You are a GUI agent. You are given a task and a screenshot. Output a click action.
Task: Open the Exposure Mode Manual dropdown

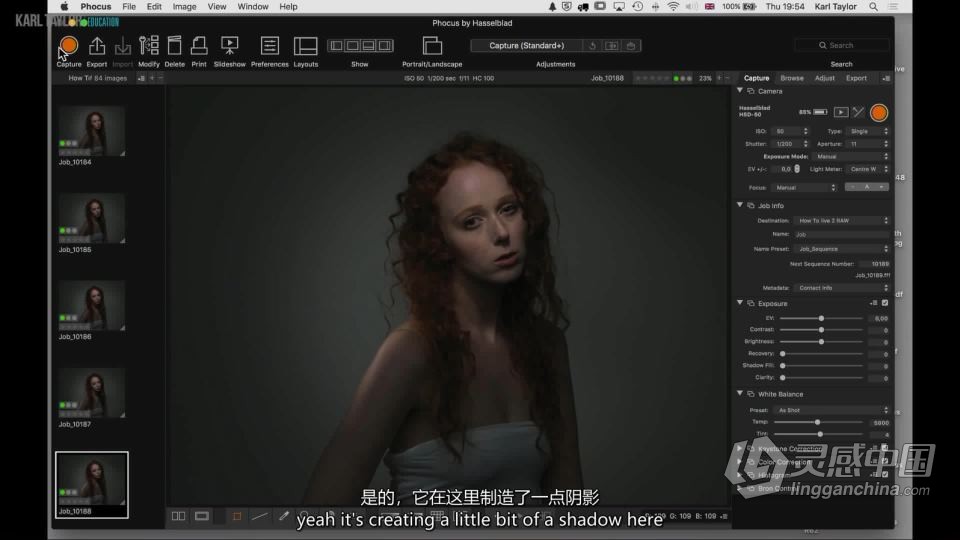(851, 156)
